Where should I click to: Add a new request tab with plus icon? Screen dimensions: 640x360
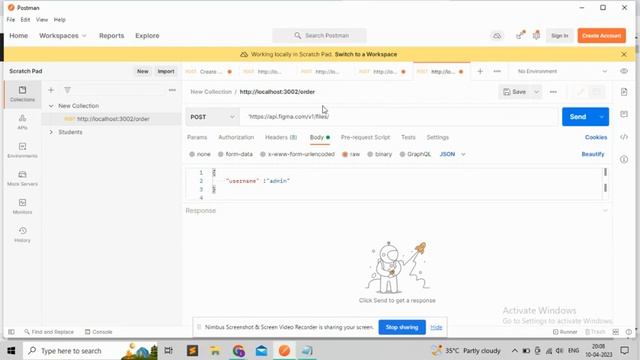pos(480,71)
